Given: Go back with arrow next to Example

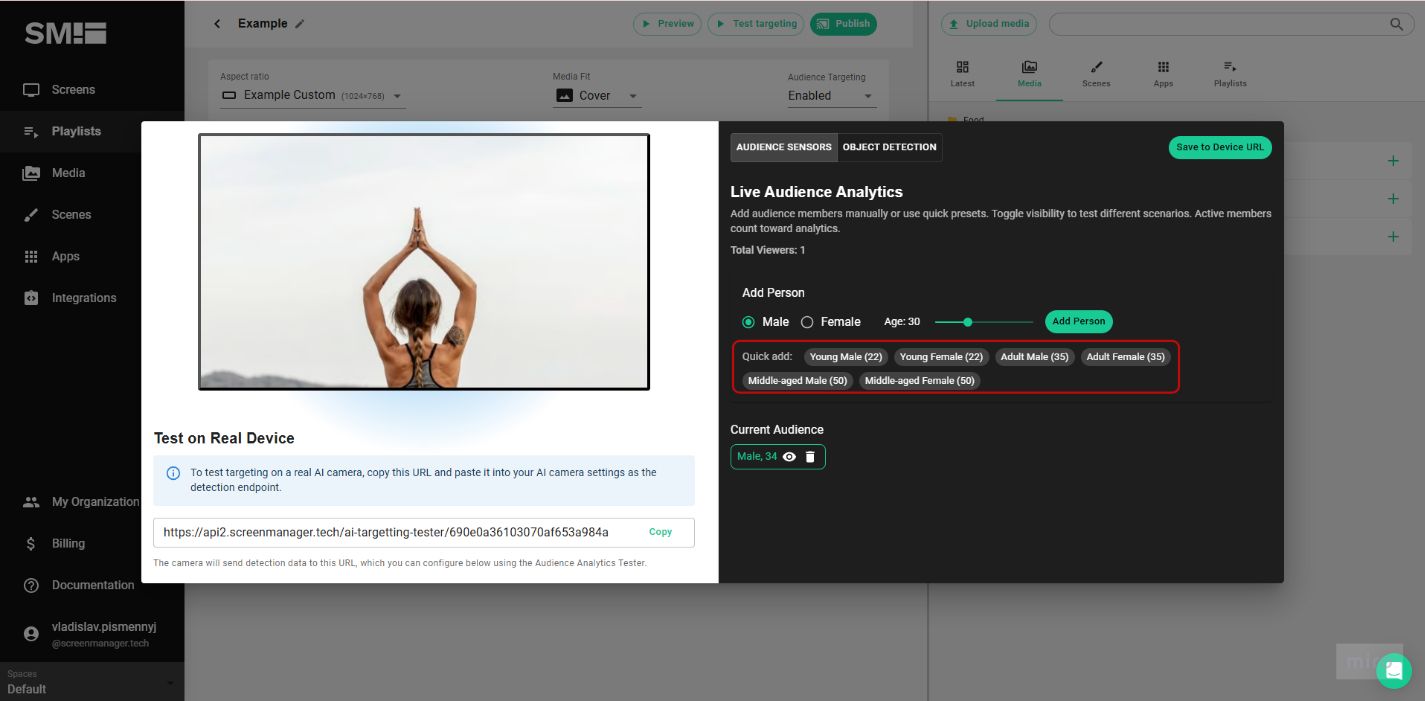Looking at the screenshot, I should click(x=217, y=24).
